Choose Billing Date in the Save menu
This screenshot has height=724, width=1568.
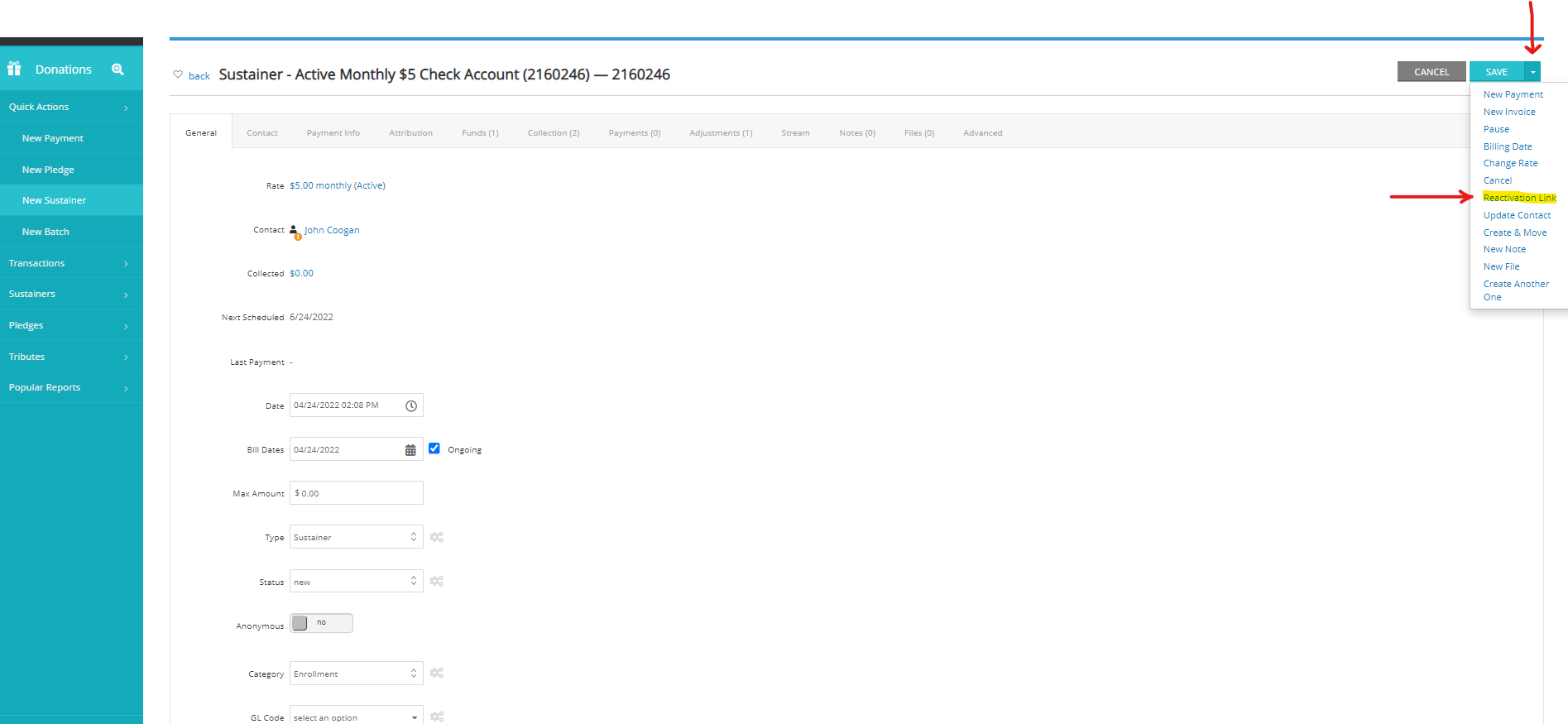(x=1508, y=146)
